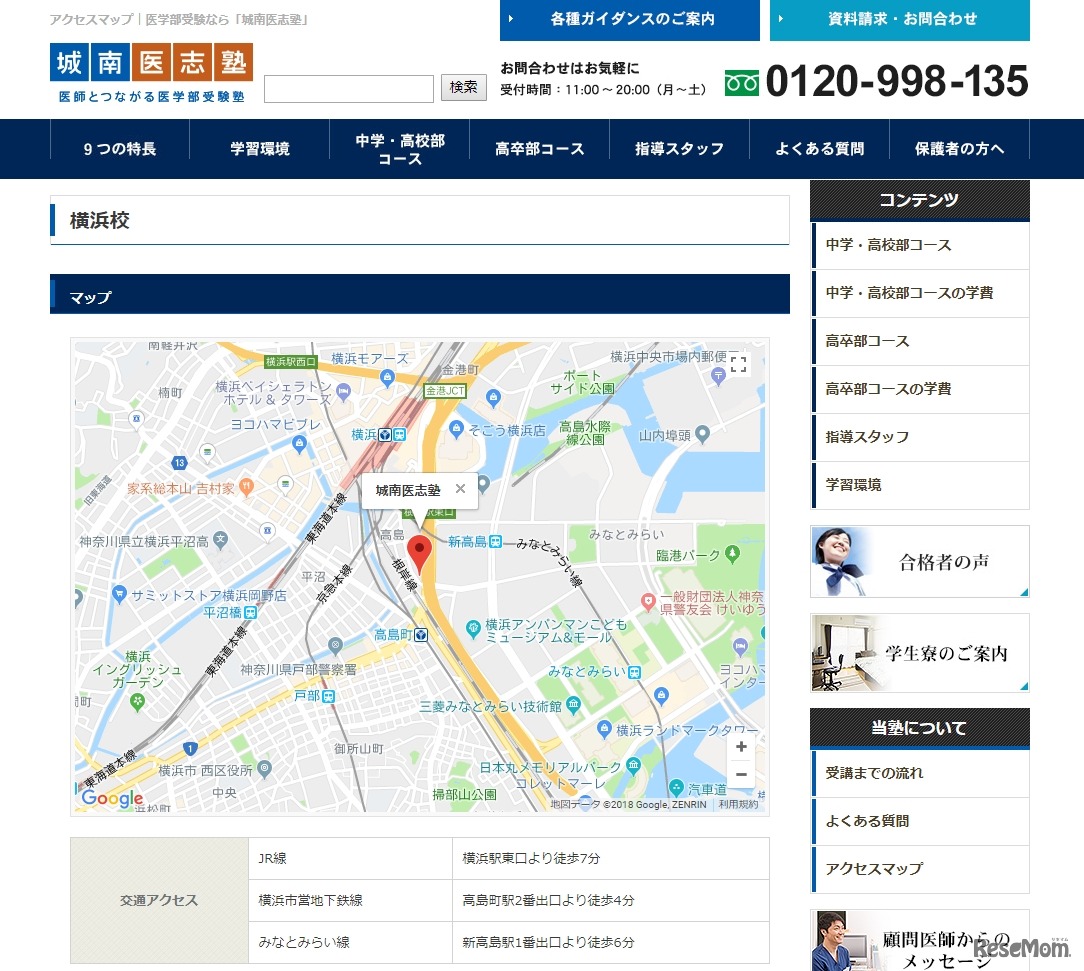Open the 顧問医師からのメッセージ banner
The width and height of the screenshot is (1084, 971).
pos(920,941)
